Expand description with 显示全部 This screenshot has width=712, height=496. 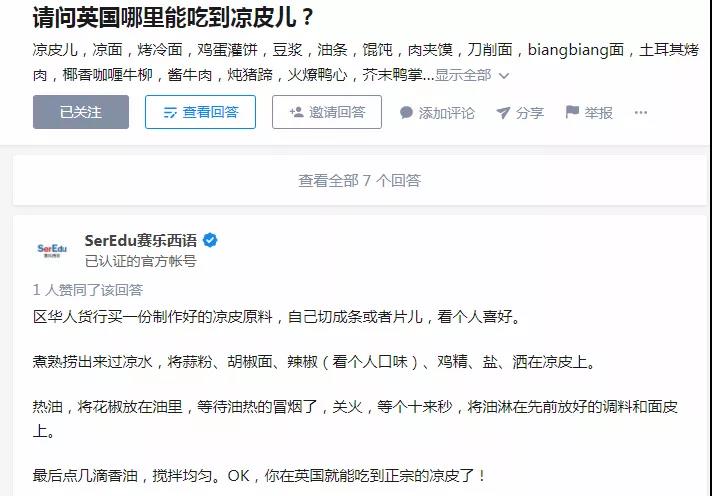(x=463, y=75)
